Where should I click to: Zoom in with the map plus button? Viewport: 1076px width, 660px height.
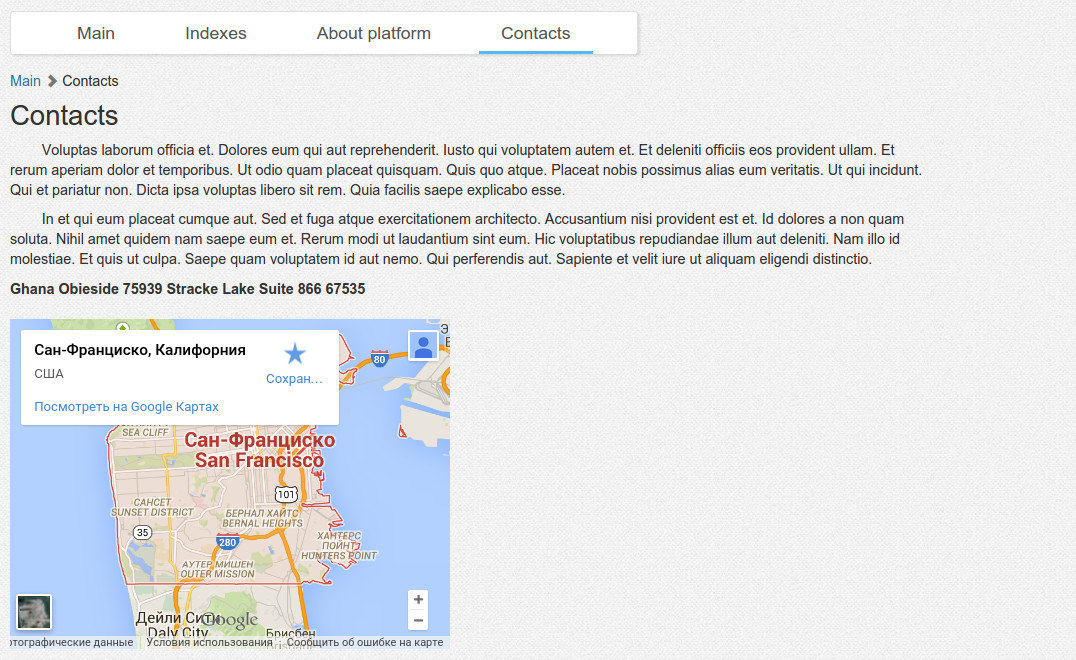[x=418, y=600]
